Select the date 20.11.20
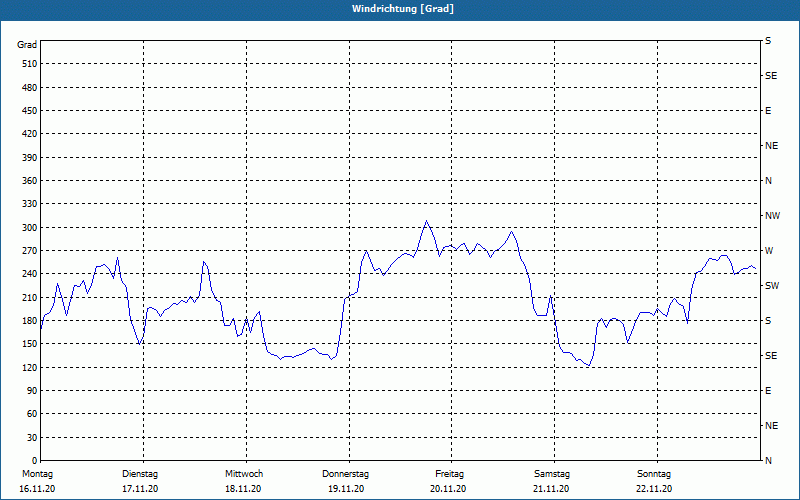 [448, 489]
